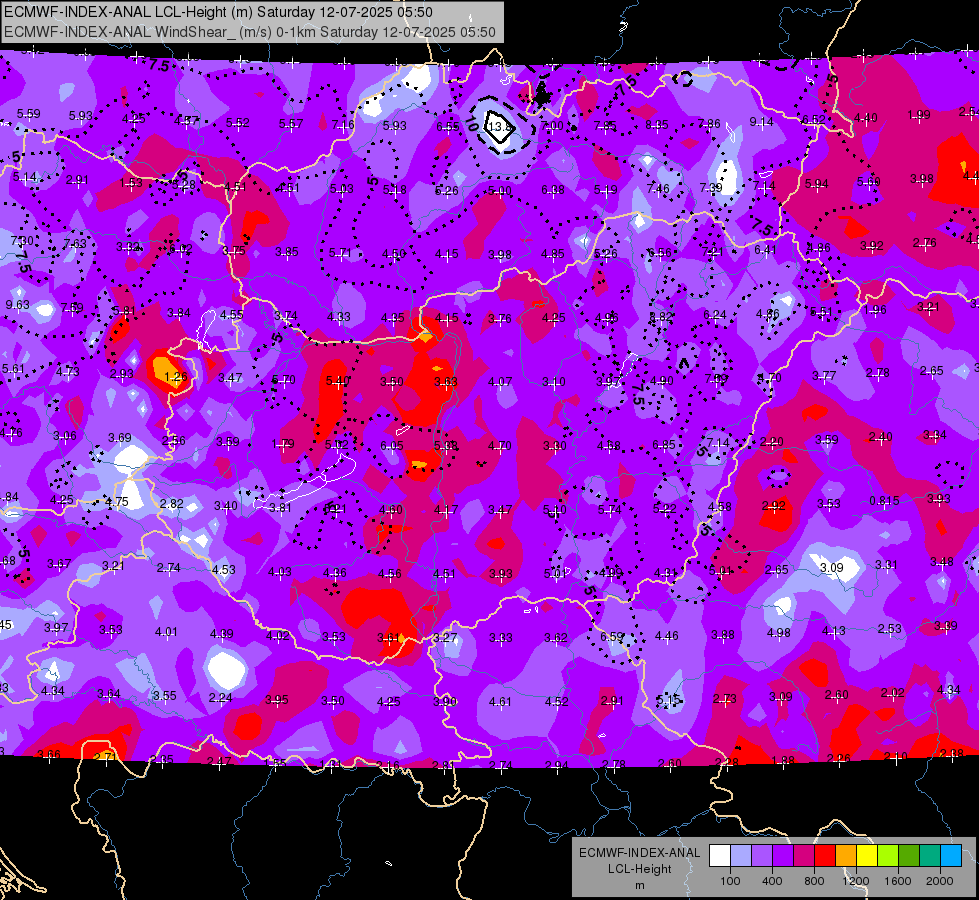
Task: Select the WindShear 0-1km title line
Action: pyautogui.click(x=250, y=32)
